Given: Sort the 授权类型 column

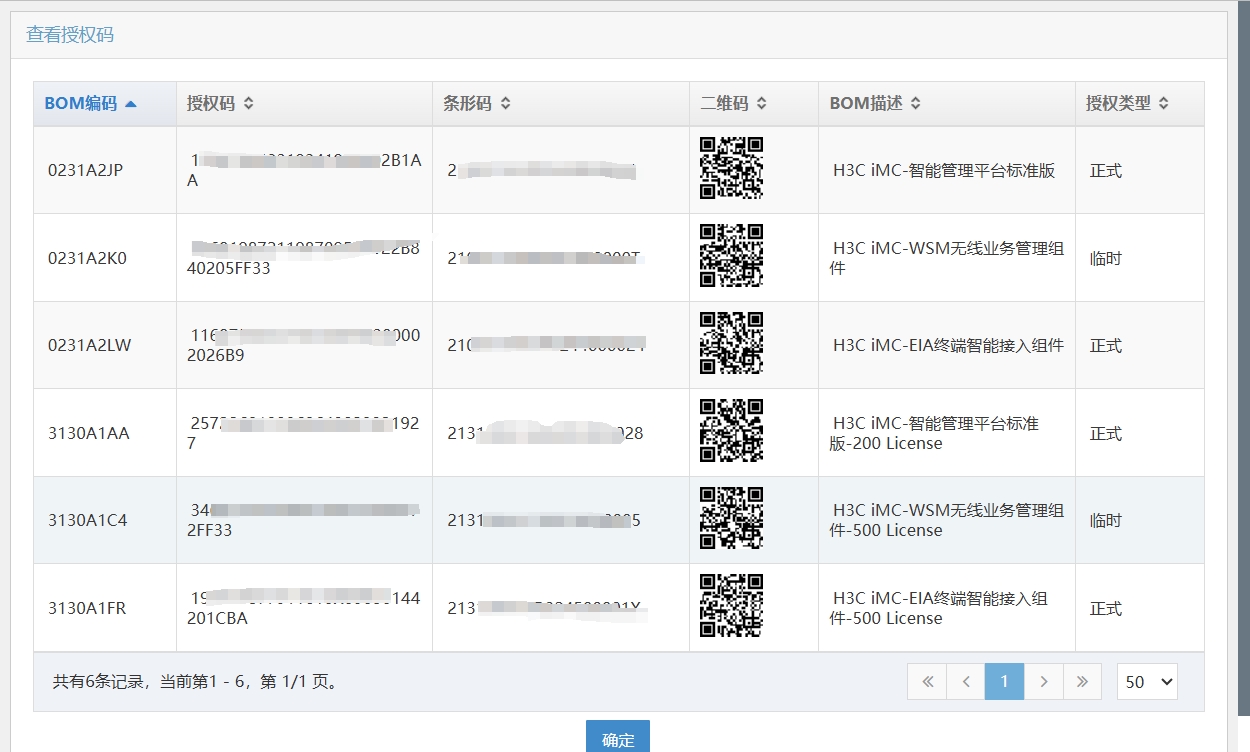Looking at the screenshot, I should [x=1140, y=103].
